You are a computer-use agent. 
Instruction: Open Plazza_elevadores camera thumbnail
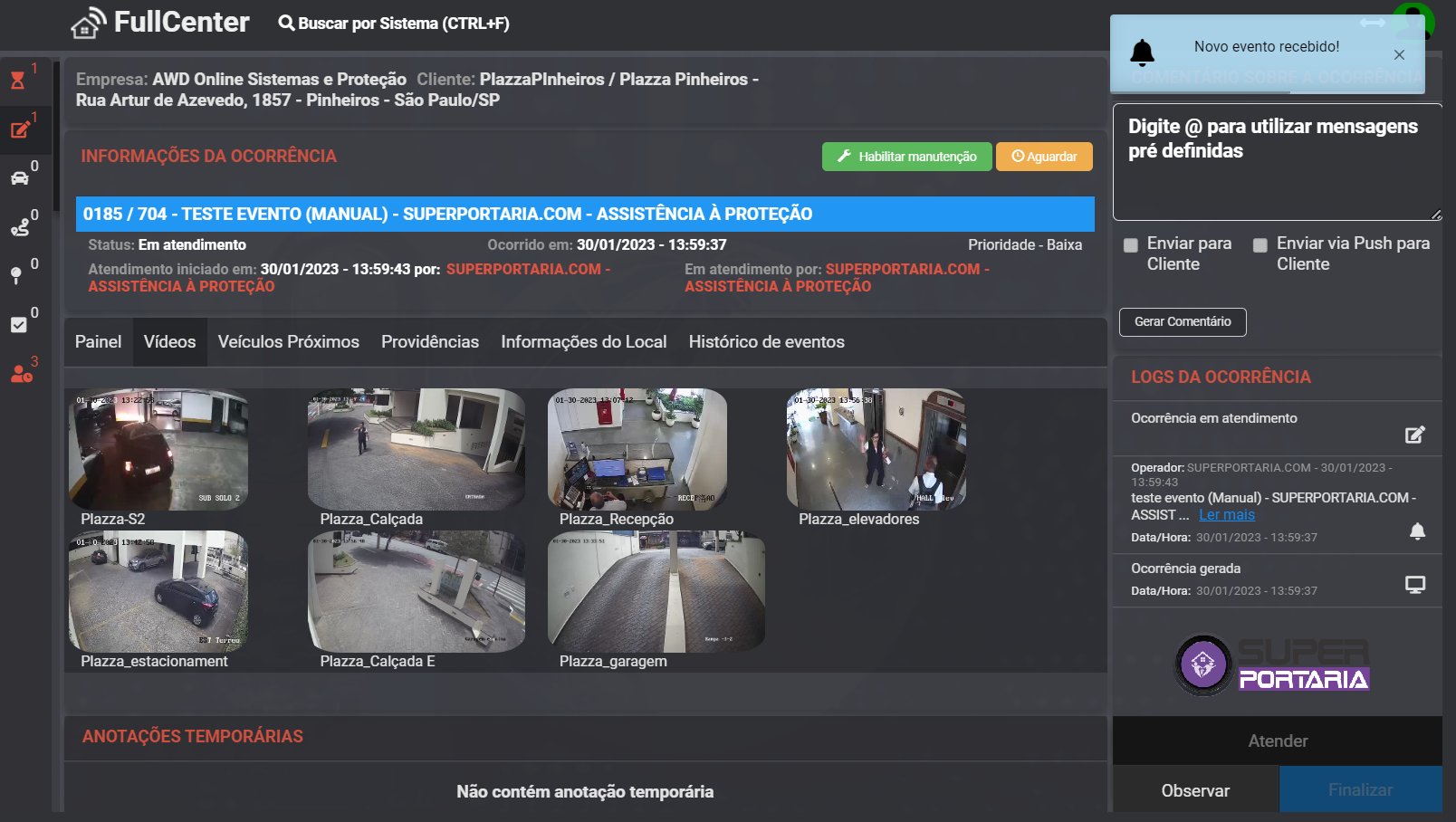[876, 449]
